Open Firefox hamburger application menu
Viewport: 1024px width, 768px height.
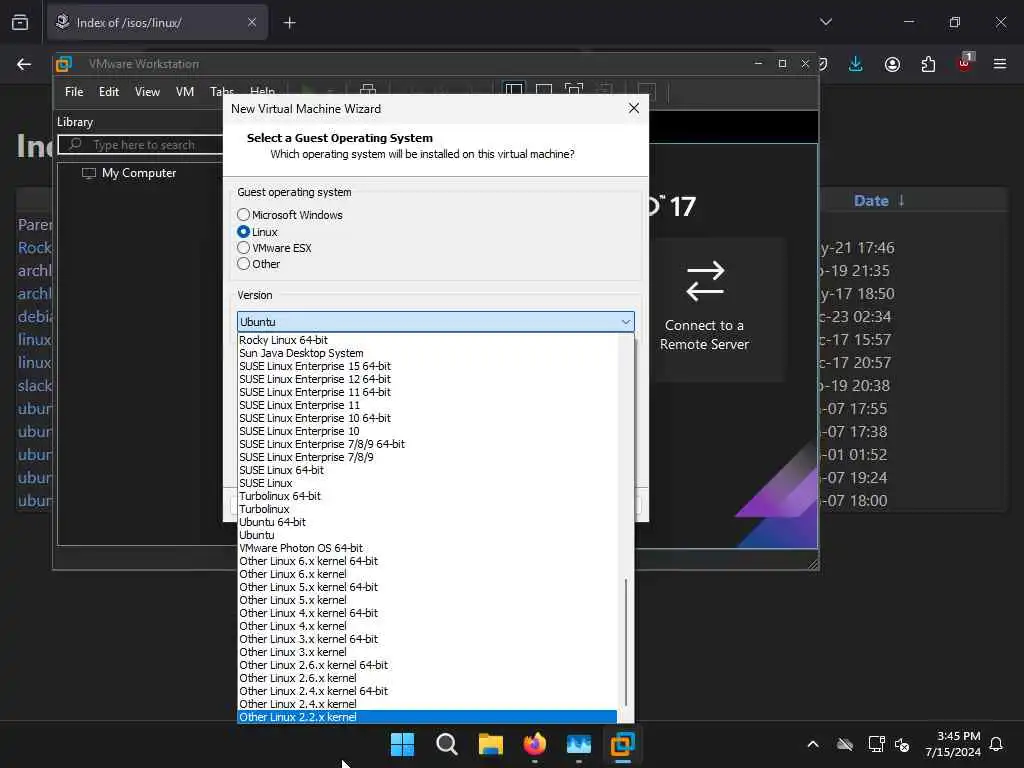pos(1000,64)
